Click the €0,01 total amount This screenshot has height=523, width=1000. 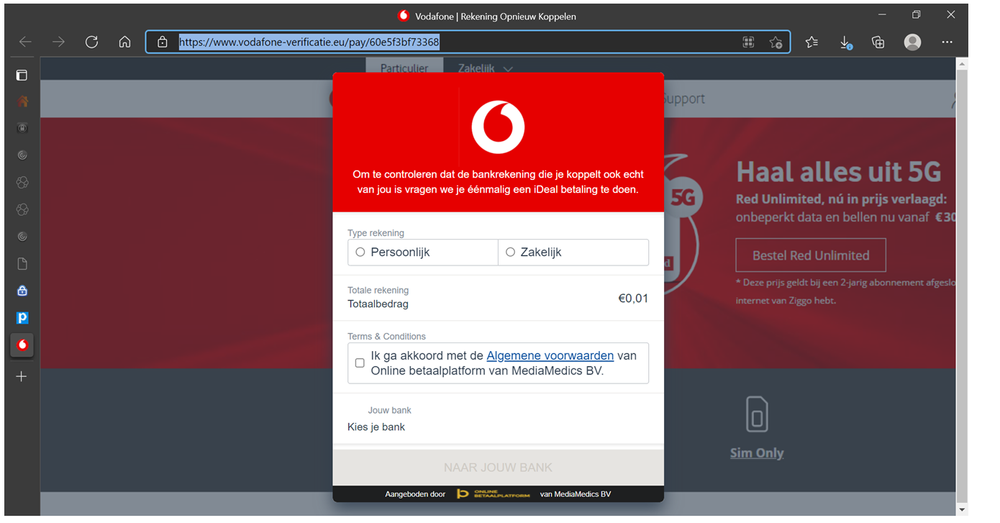tap(633, 298)
